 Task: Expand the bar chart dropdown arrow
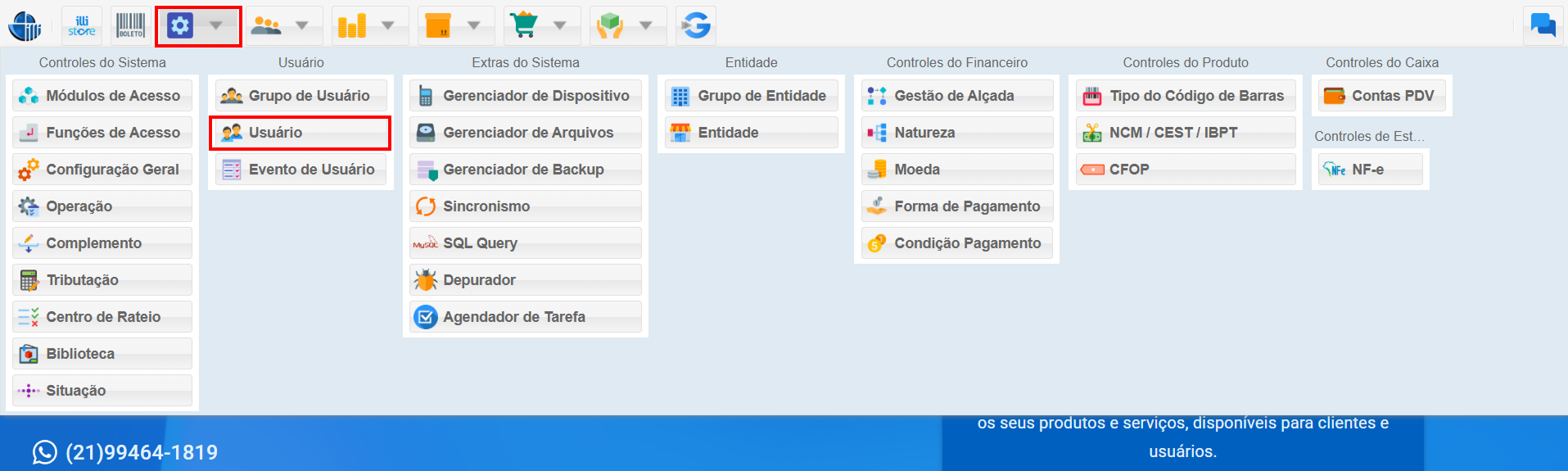[388, 26]
